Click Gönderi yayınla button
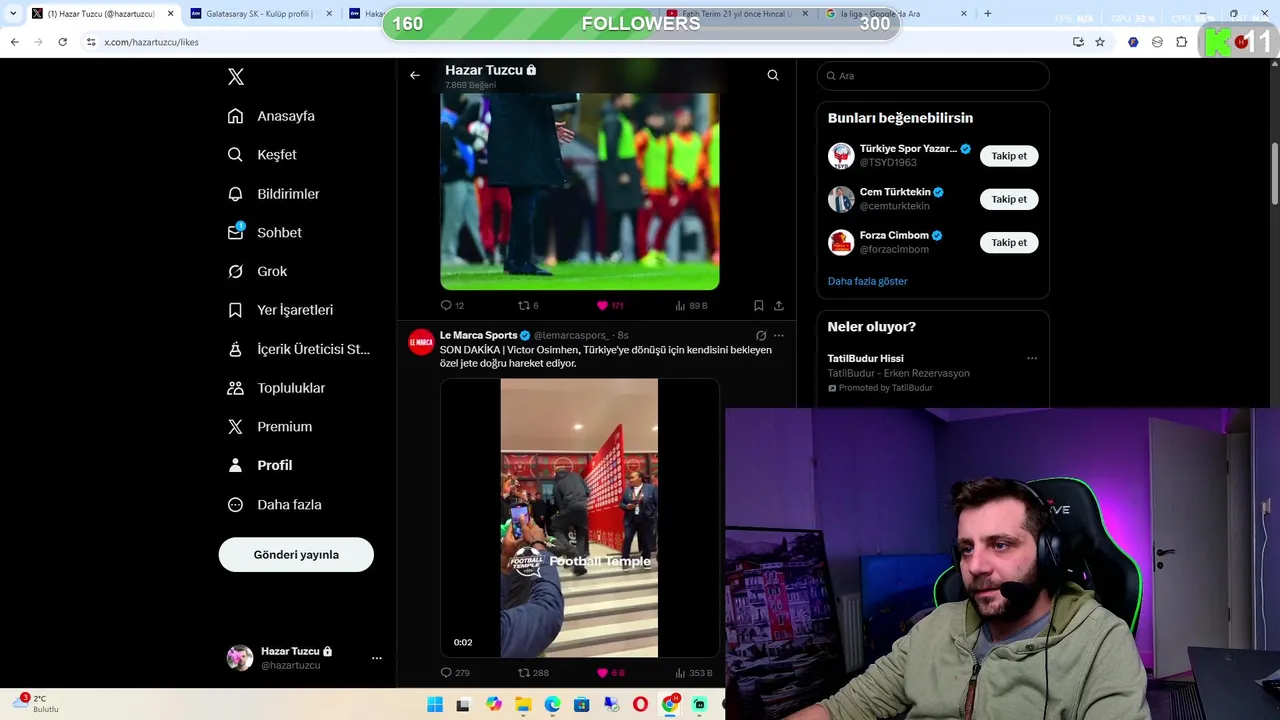 point(296,555)
